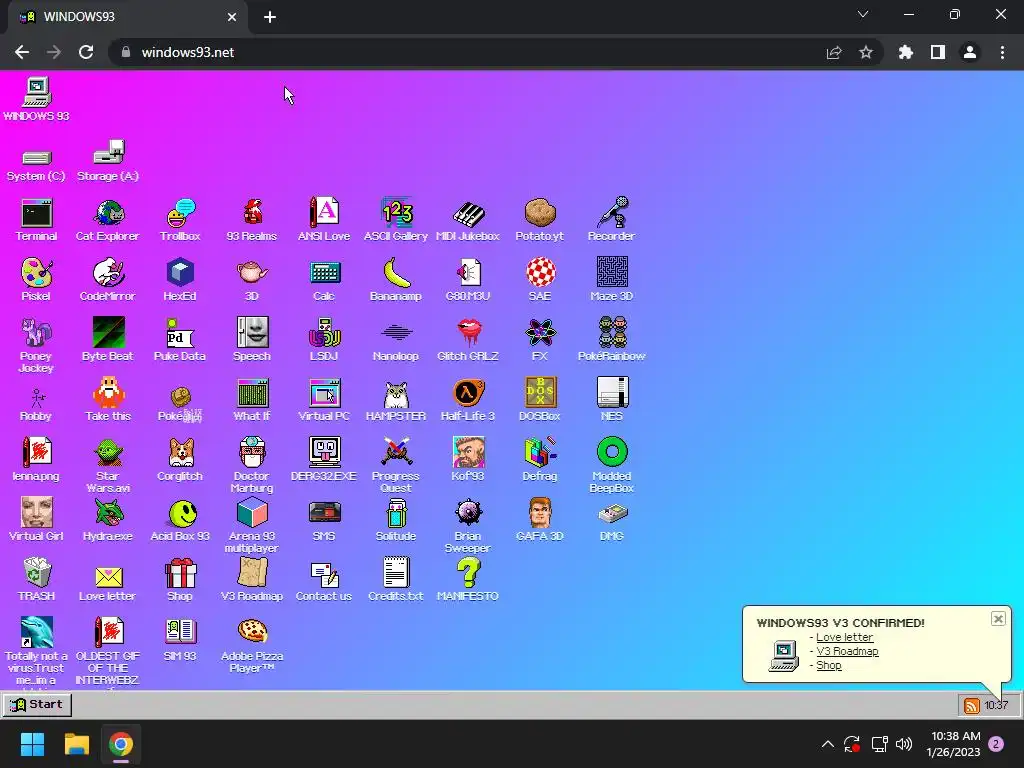The image size is (1024, 768).
Task: Open the browser profile avatar
Action: [970, 52]
